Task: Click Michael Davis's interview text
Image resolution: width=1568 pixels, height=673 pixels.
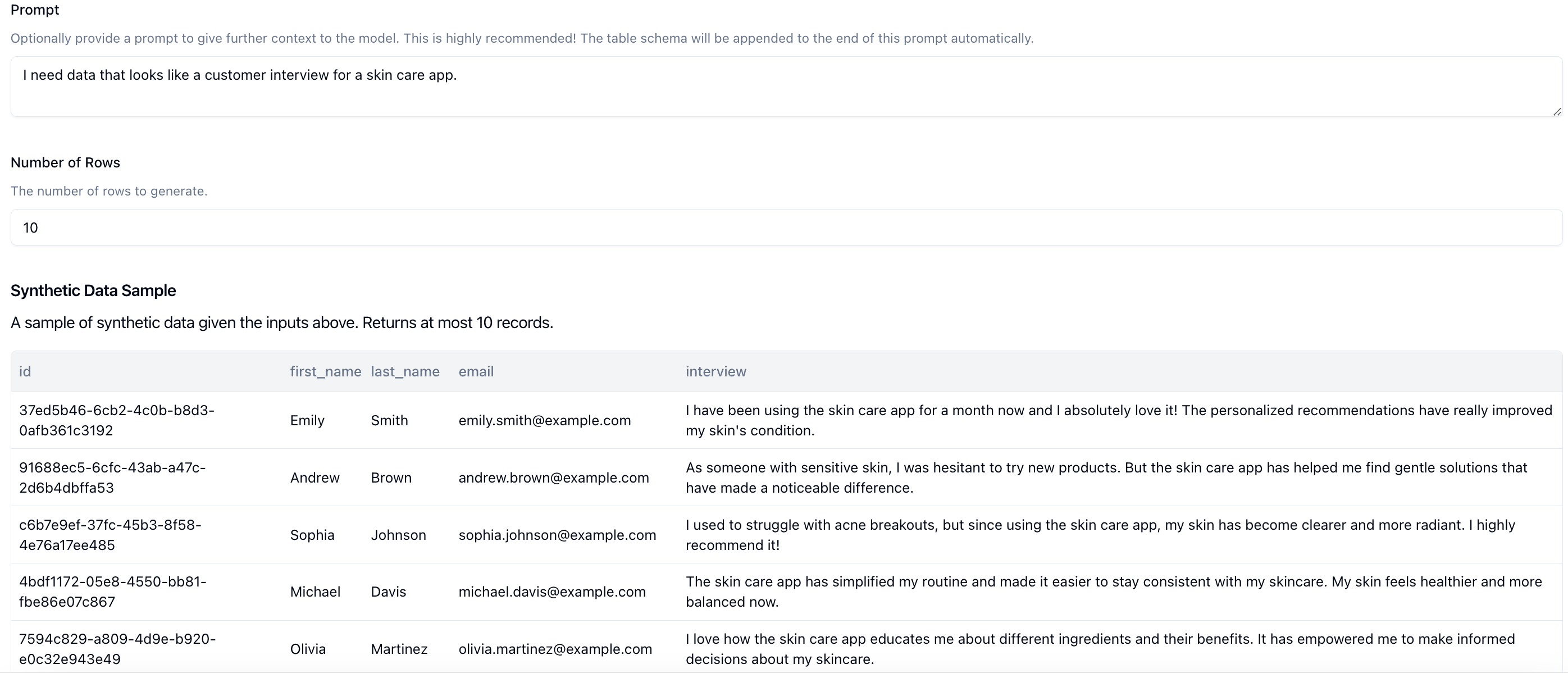Action: coord(1114,592)
